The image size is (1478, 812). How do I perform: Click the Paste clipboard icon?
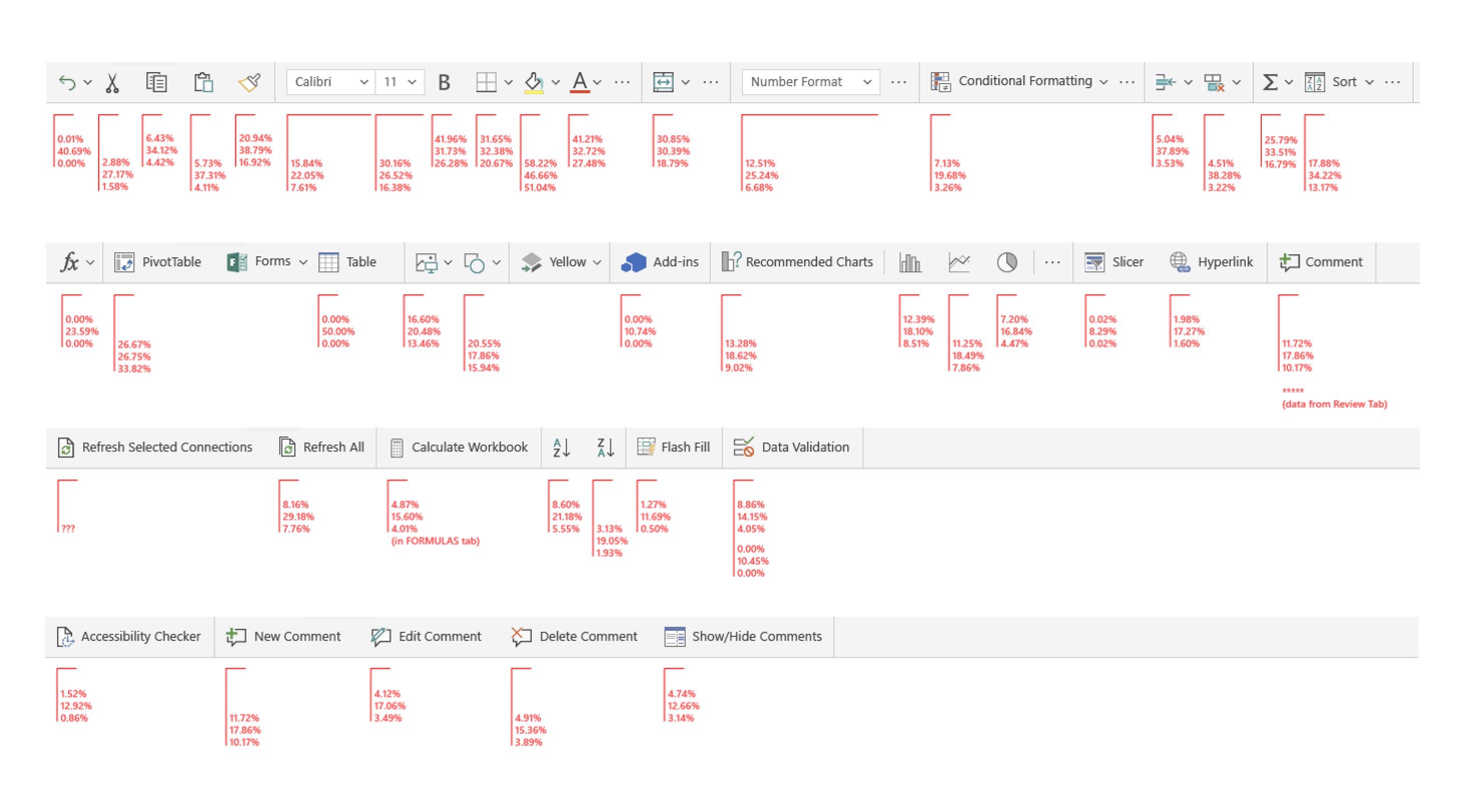[x=203, y=82]
